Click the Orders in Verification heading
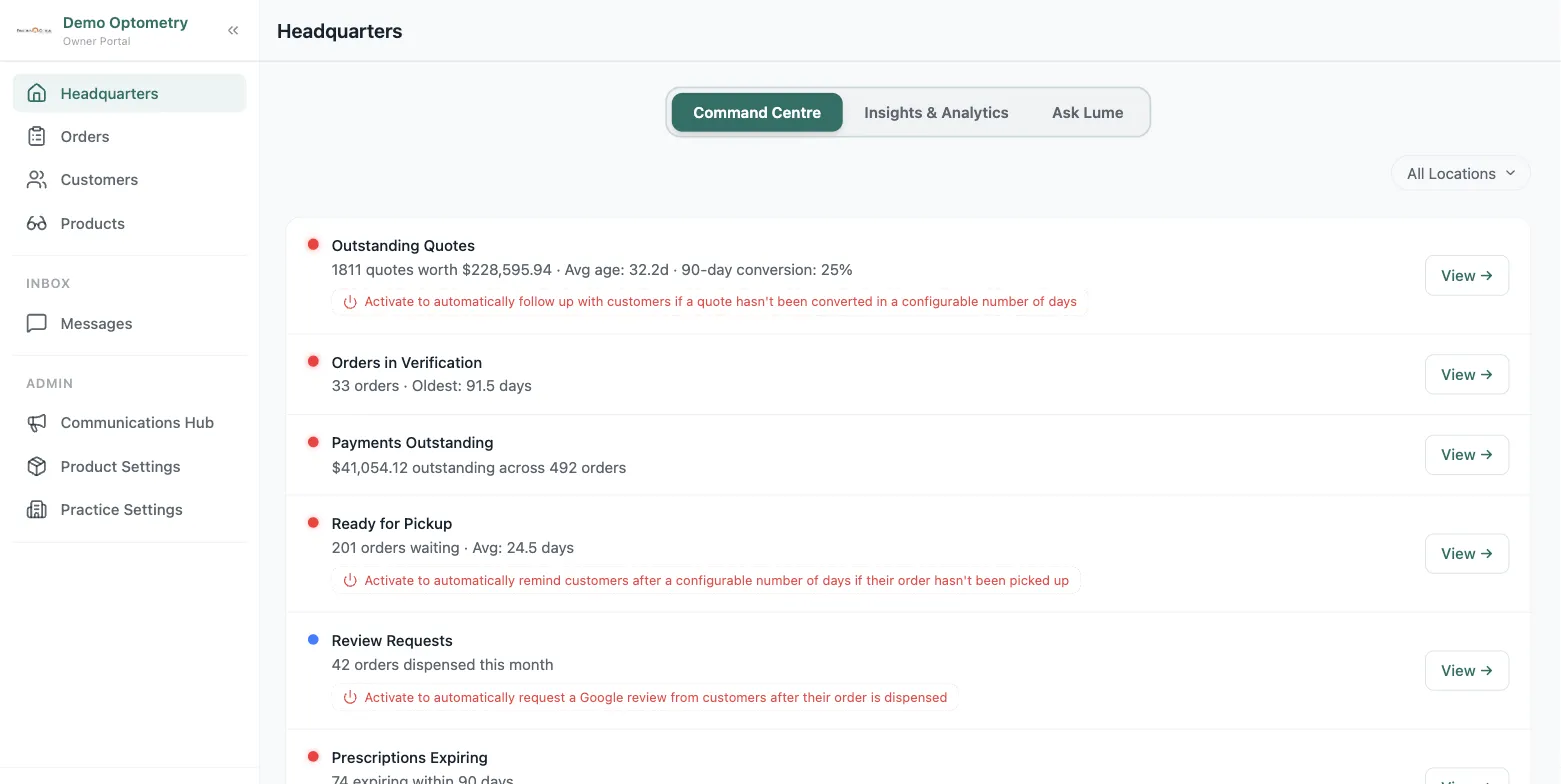Viewport: 1561px width, 784px height. point(407,363)
